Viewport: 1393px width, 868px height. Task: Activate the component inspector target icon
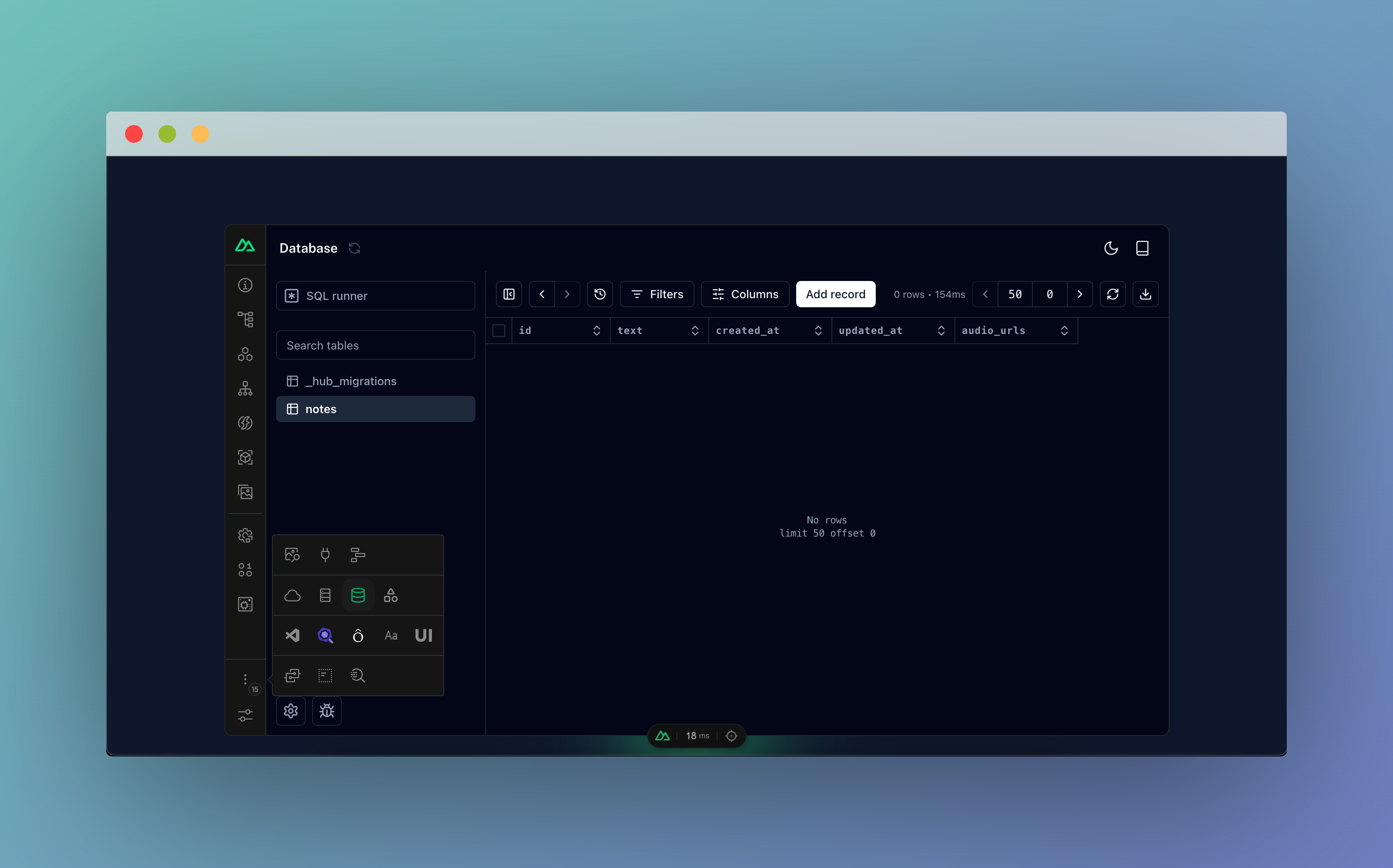point(731,736)
